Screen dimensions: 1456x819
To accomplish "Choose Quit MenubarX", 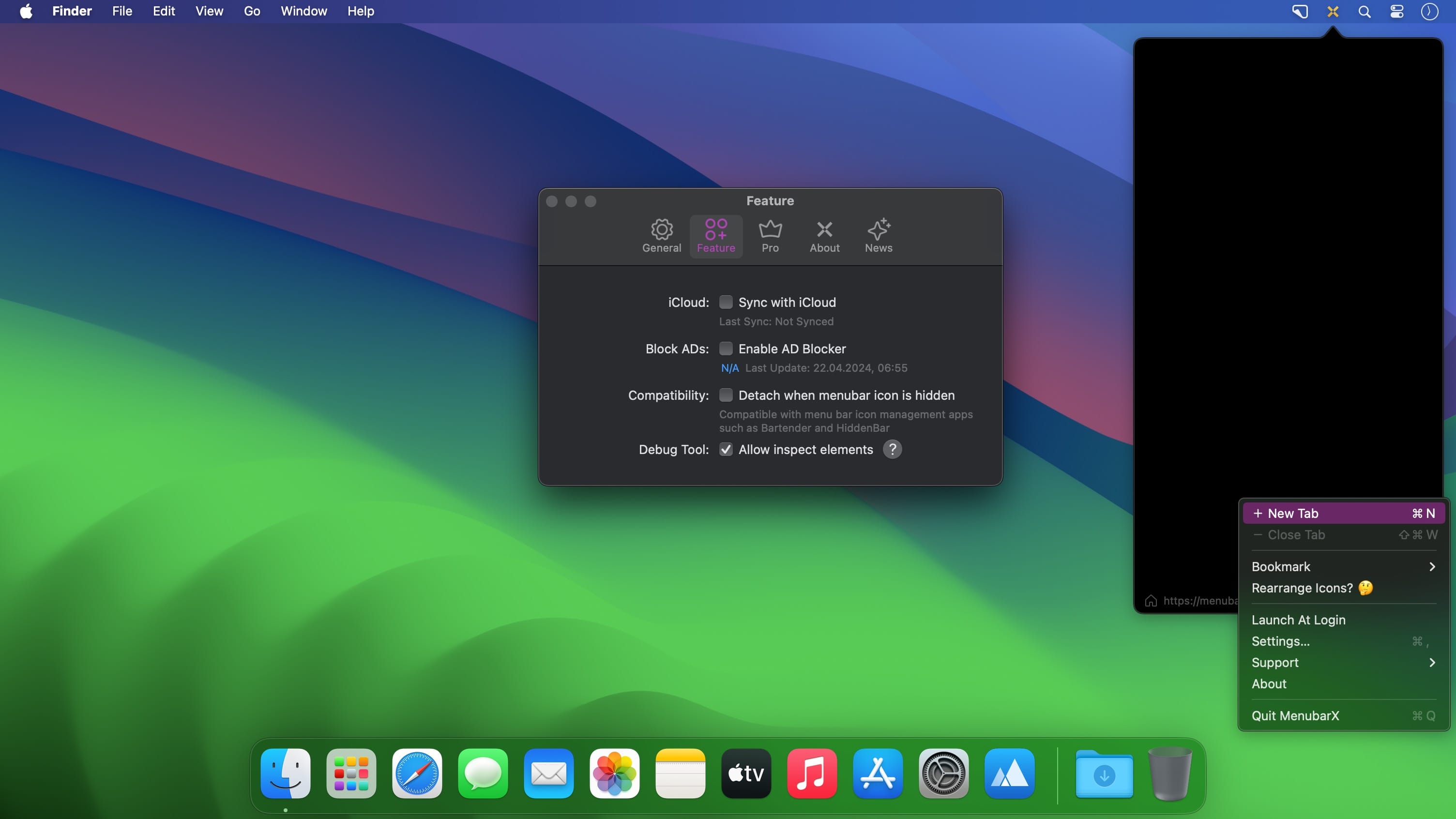I will [1344, 715].
